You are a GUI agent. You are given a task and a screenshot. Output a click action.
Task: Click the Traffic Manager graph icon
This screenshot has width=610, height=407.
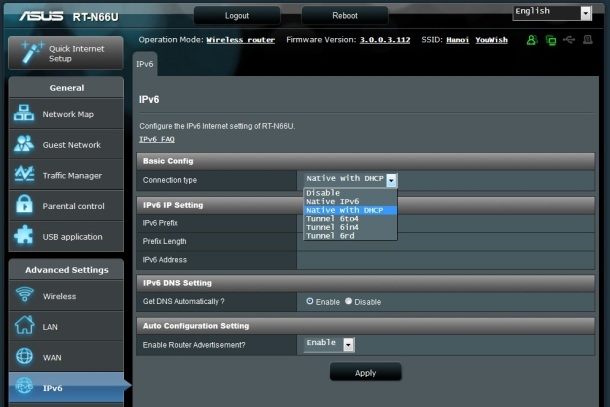click(25, 175)
